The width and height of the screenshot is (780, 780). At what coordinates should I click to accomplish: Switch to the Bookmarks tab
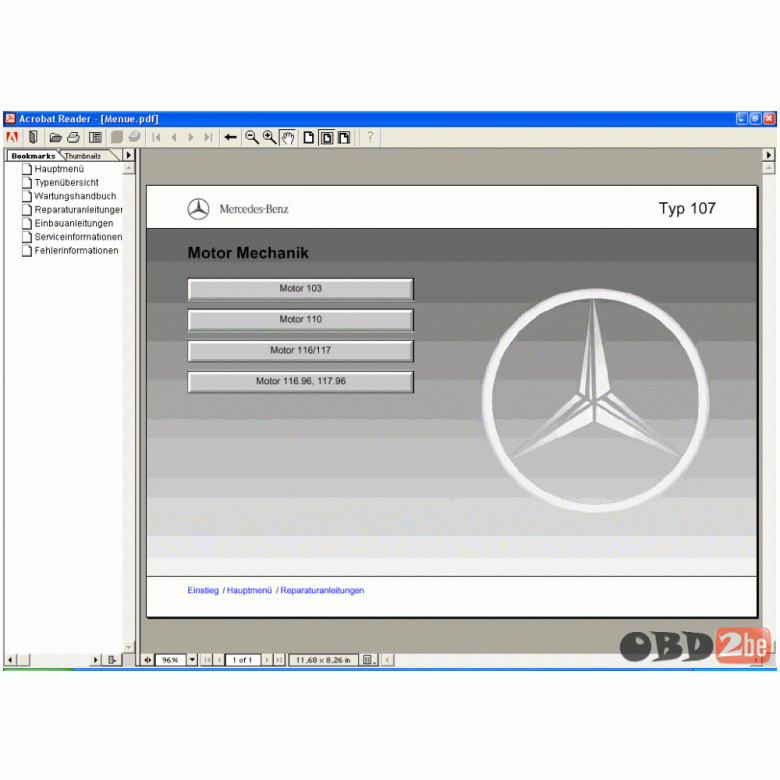(x=33, y=156)
